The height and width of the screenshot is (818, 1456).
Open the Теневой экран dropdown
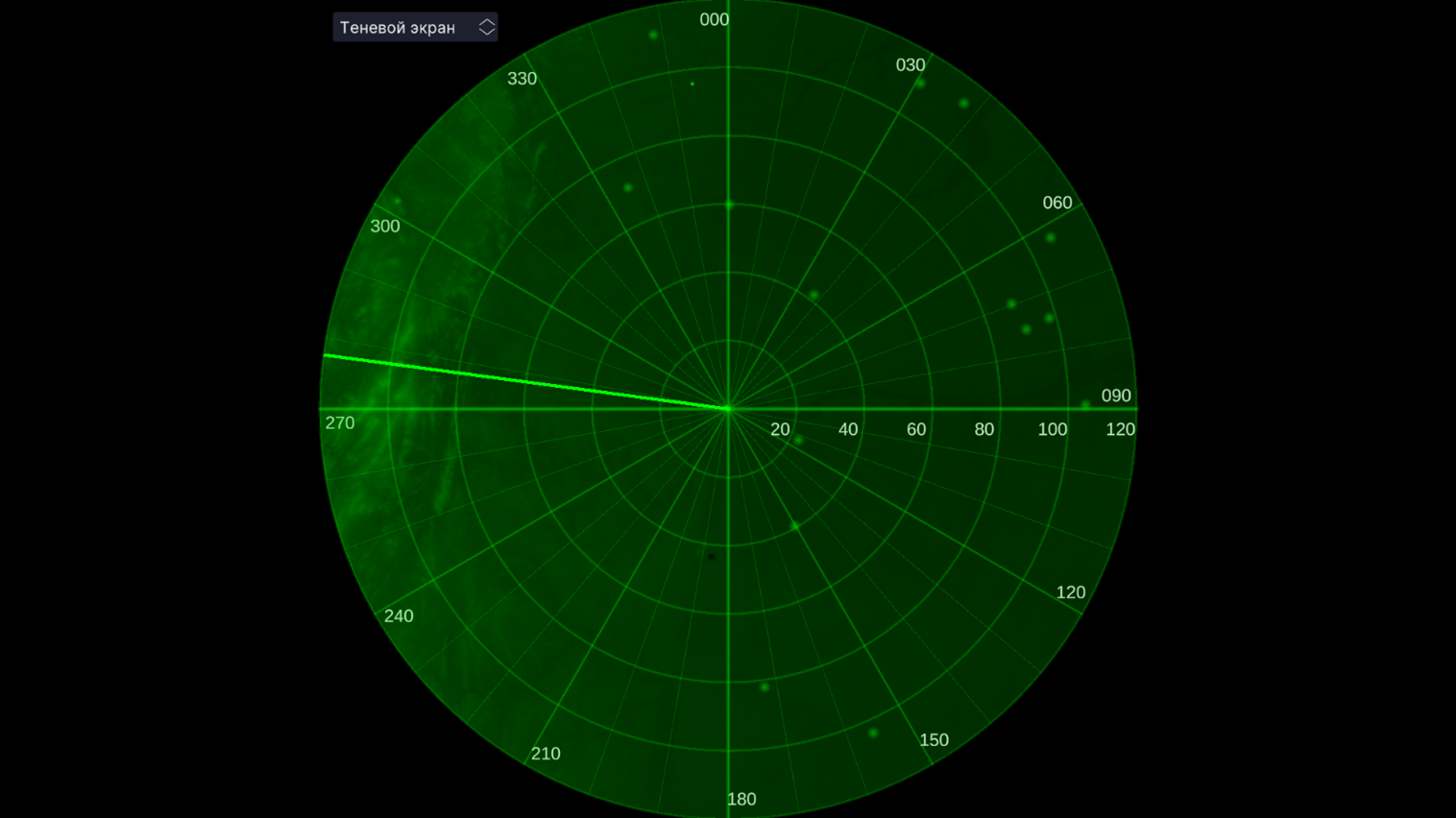414,28
